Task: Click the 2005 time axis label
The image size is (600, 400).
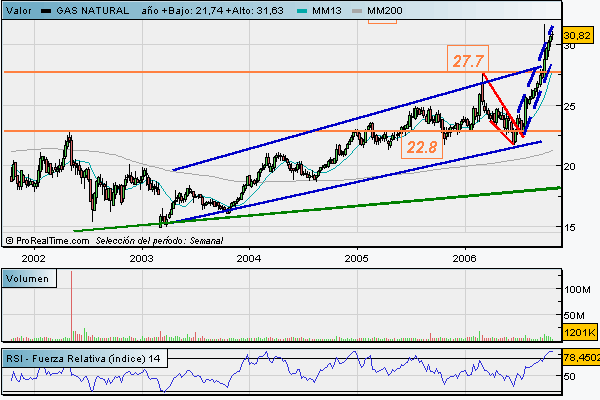Action: (357, 259)
